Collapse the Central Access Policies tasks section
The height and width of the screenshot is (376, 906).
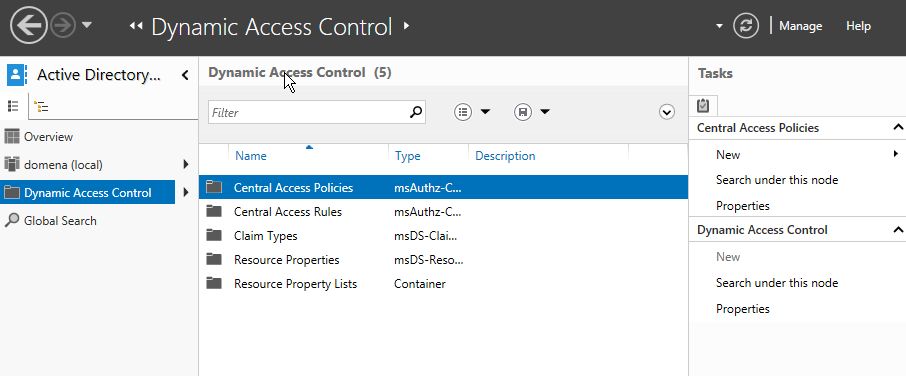click(x=898, y=127)
